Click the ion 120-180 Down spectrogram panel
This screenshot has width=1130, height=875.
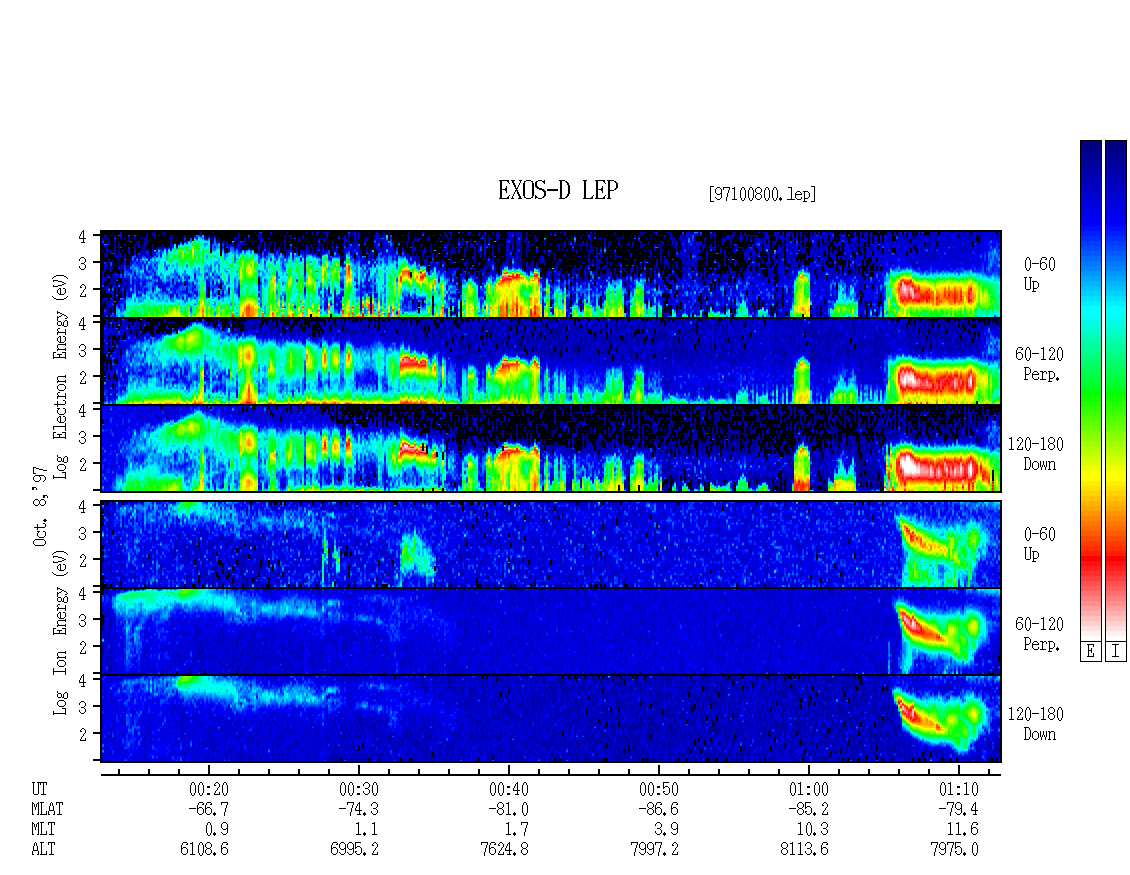pyautogui.click(x=551, y=719)
